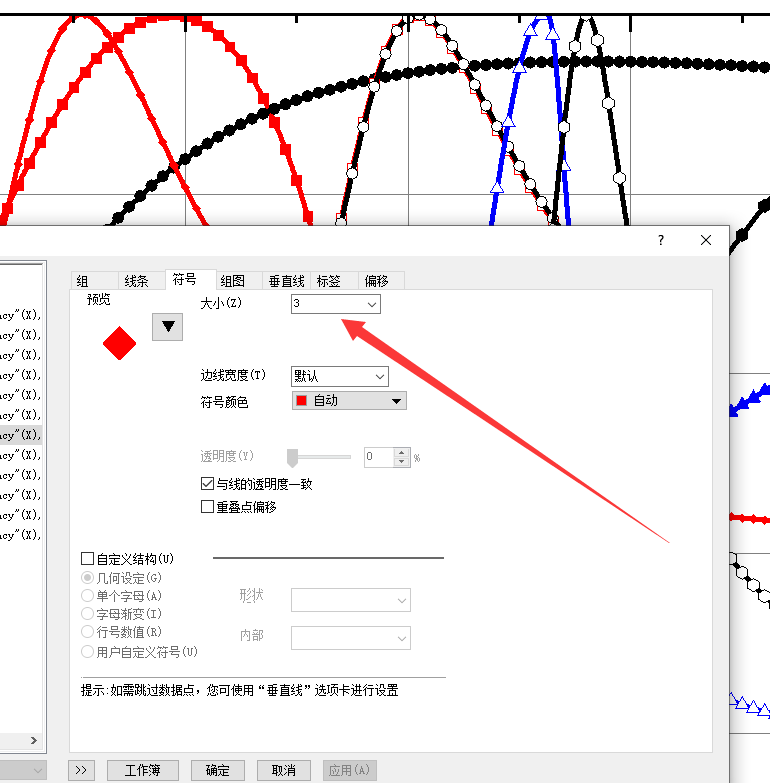Increase transparency percent with up stepper
Image resolution: width=770 pixels, height=783 pixels.
coord(401,452)
